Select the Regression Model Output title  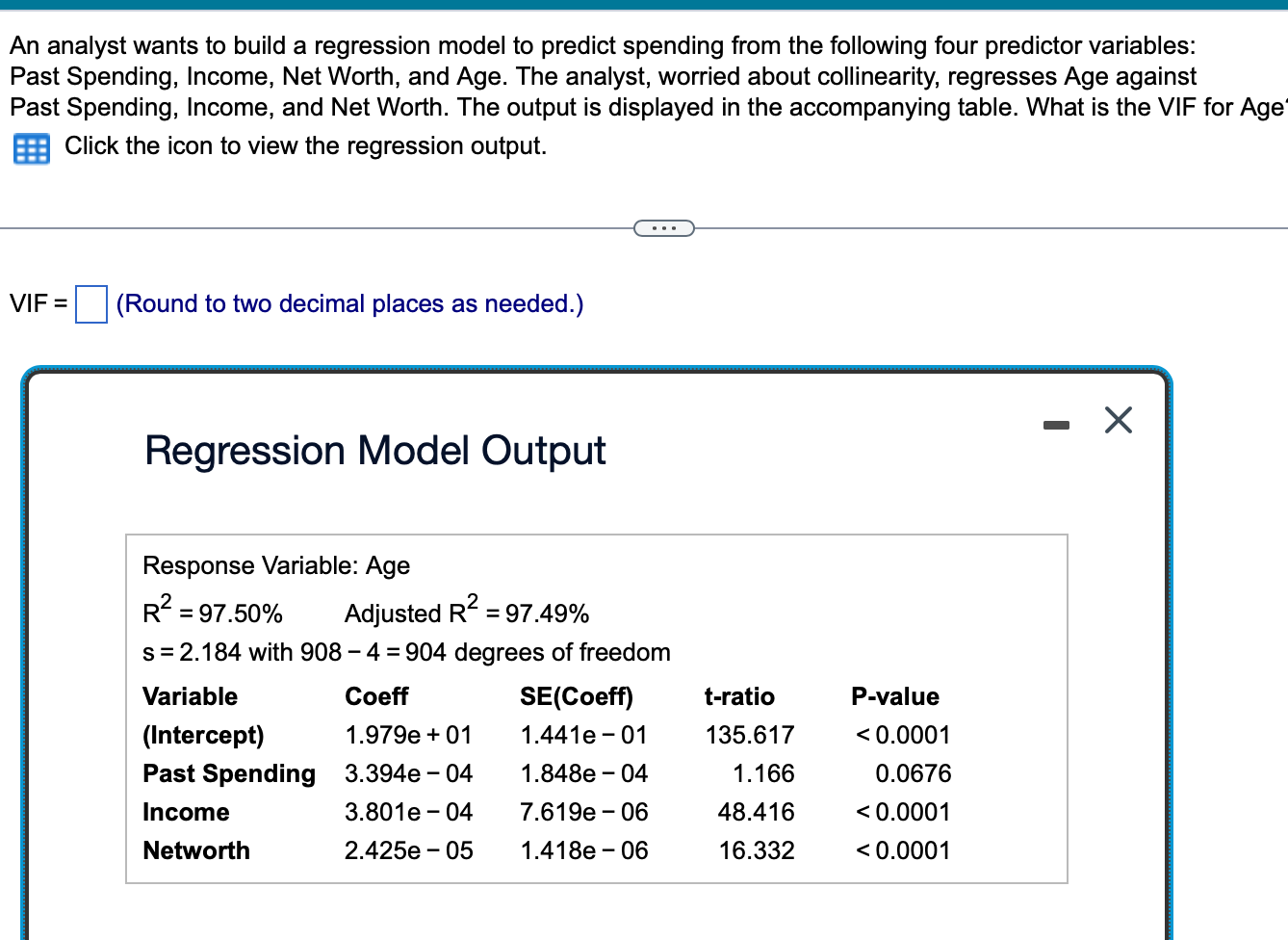point(374,450)
